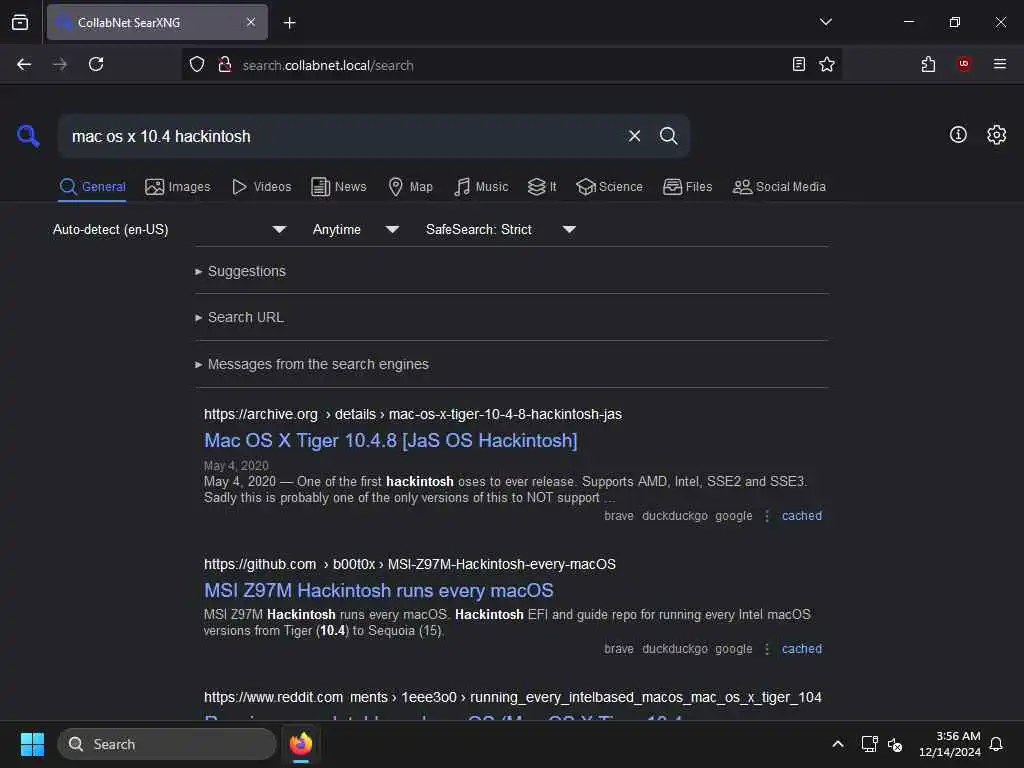1024x768 pixels.
Task: Open the tracking protection shield
Action: [x=197, y=65]
